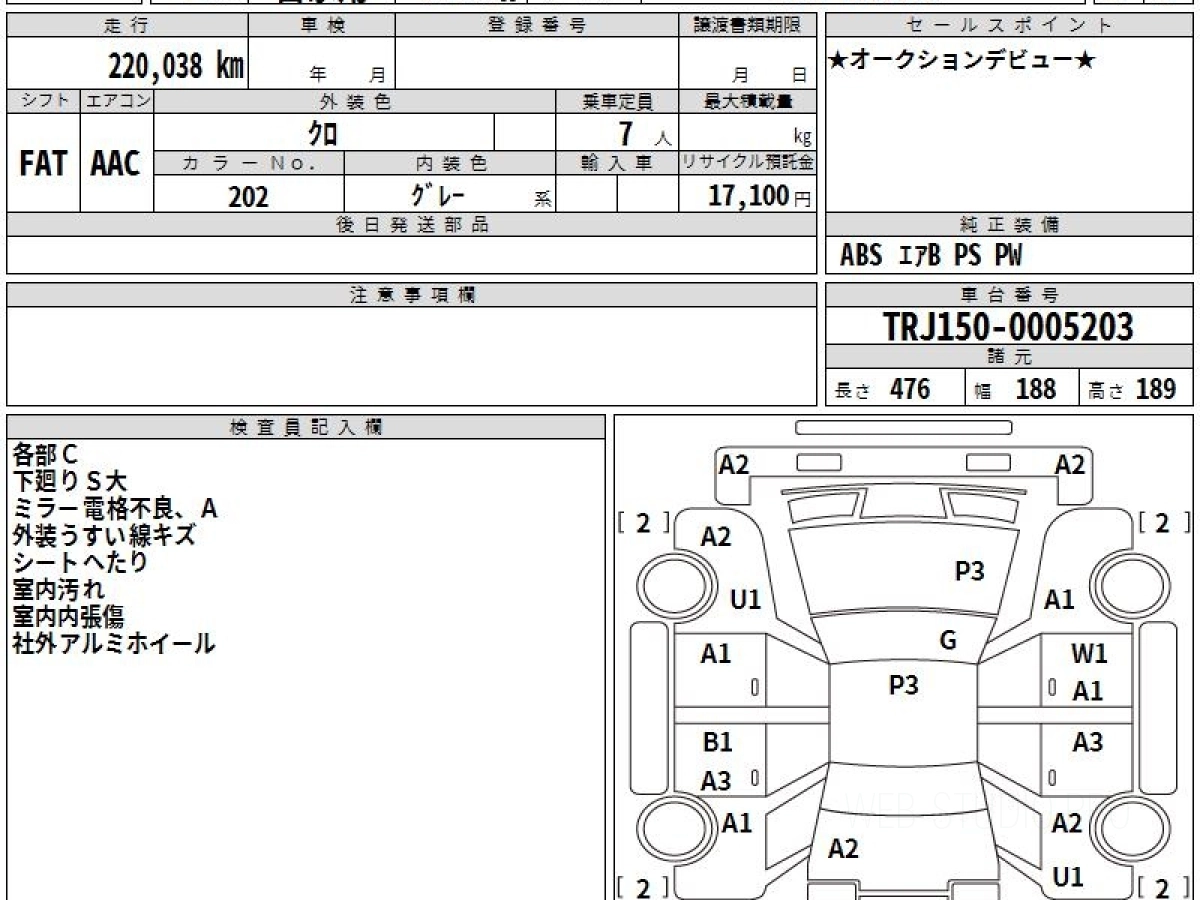Click the note 下廻りS大
This screenshot has height=900, width=1200.
(70, 482)
